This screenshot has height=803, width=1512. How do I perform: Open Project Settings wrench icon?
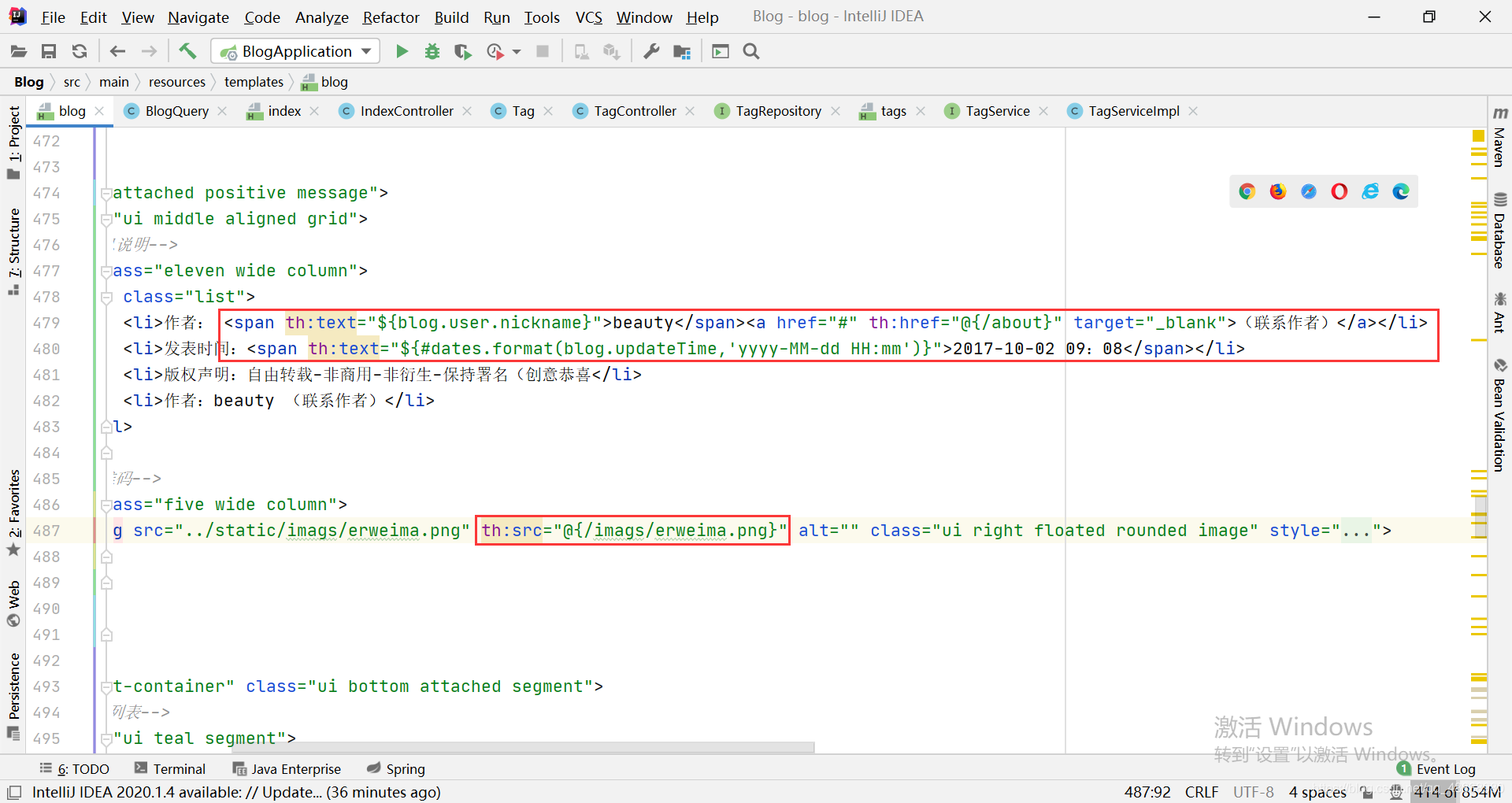pyautogui.click(x=651, y=51)
